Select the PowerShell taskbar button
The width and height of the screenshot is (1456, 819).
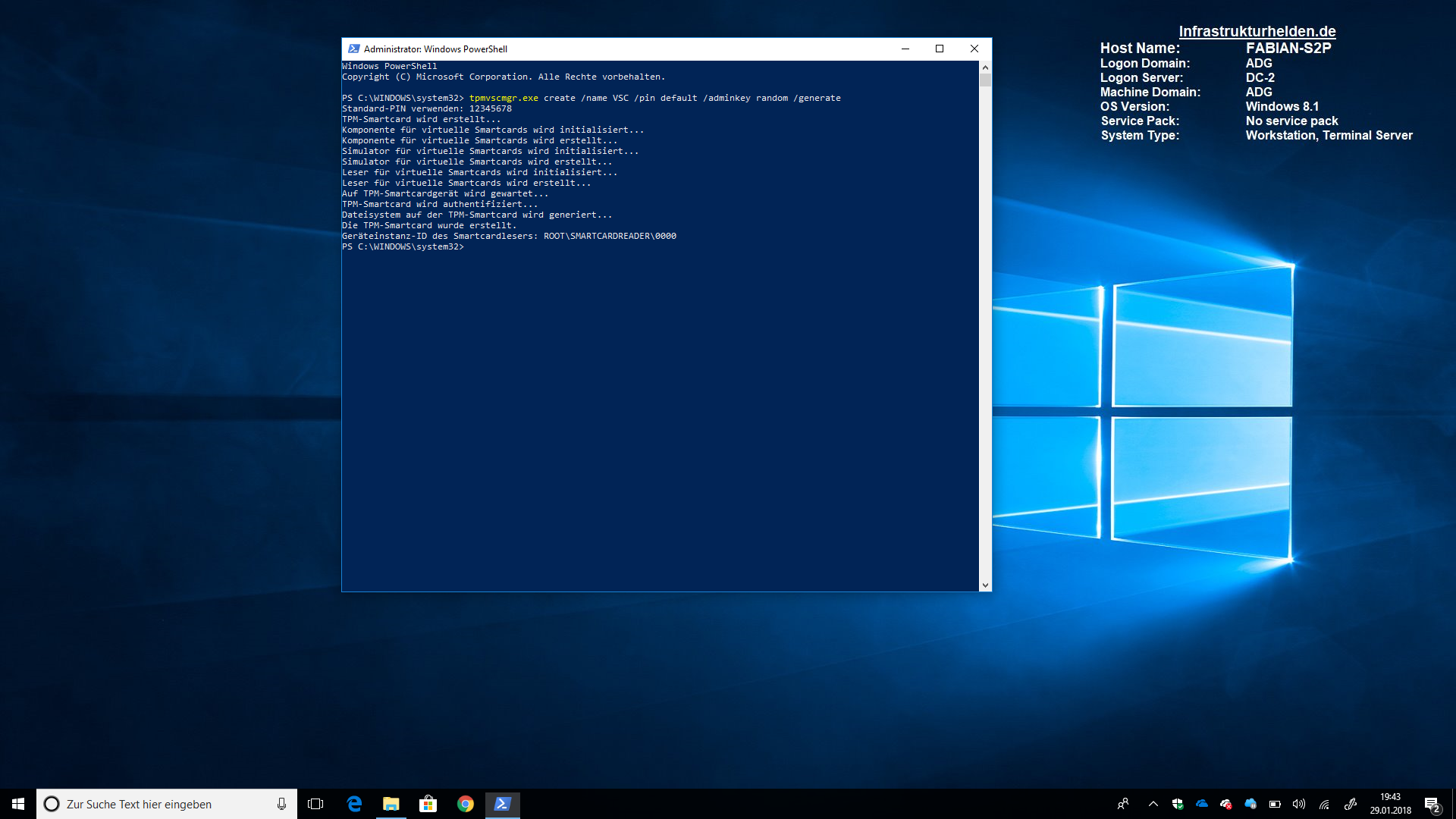pos(503,804)
